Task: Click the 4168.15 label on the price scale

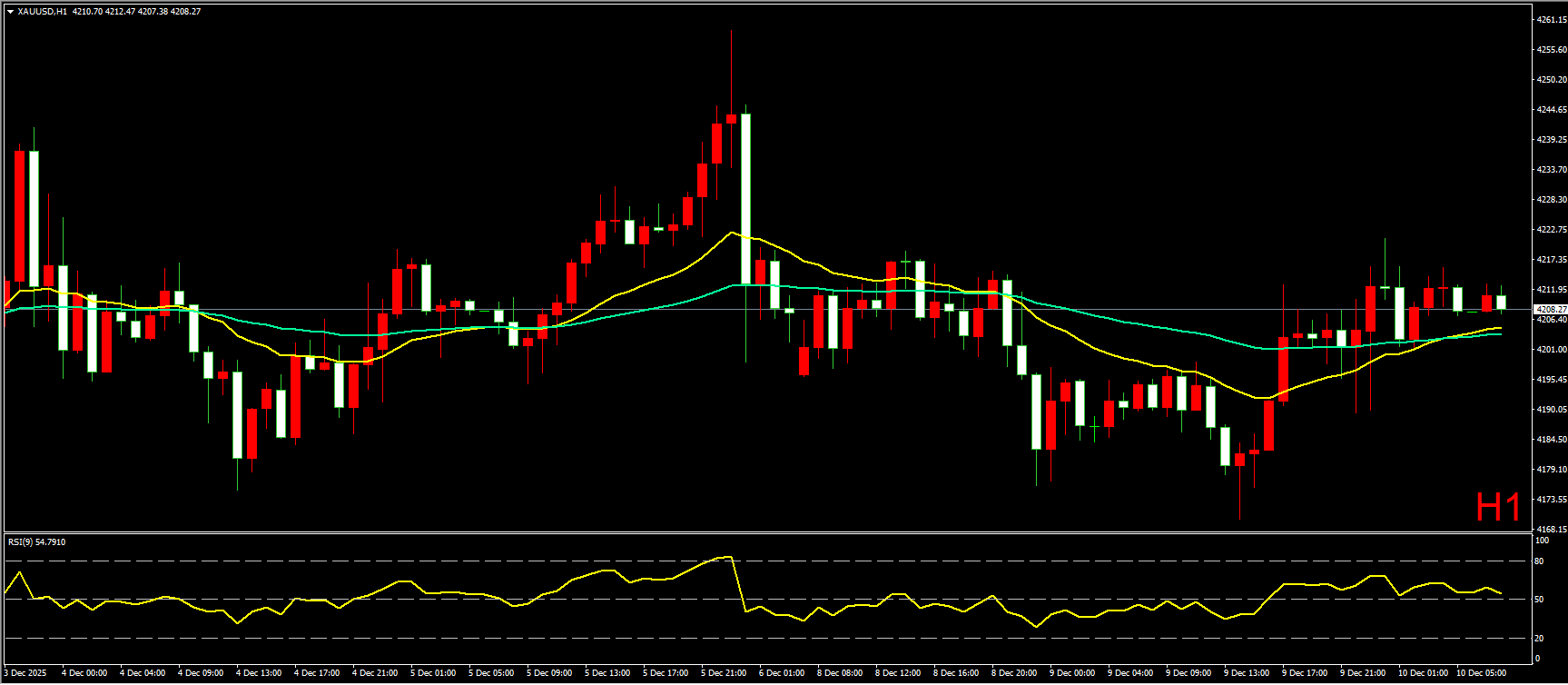Action: [x=1550, y=529]
